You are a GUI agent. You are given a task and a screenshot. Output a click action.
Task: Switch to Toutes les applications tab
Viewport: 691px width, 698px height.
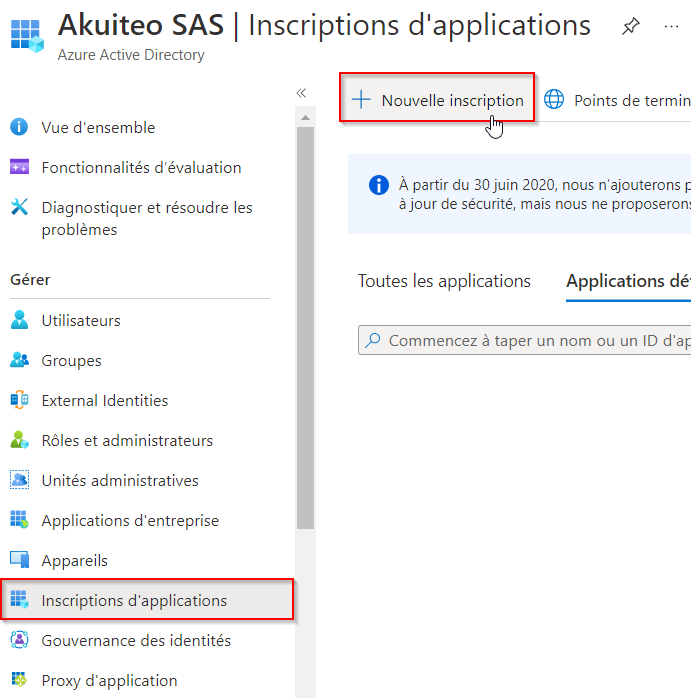[444, 281]
